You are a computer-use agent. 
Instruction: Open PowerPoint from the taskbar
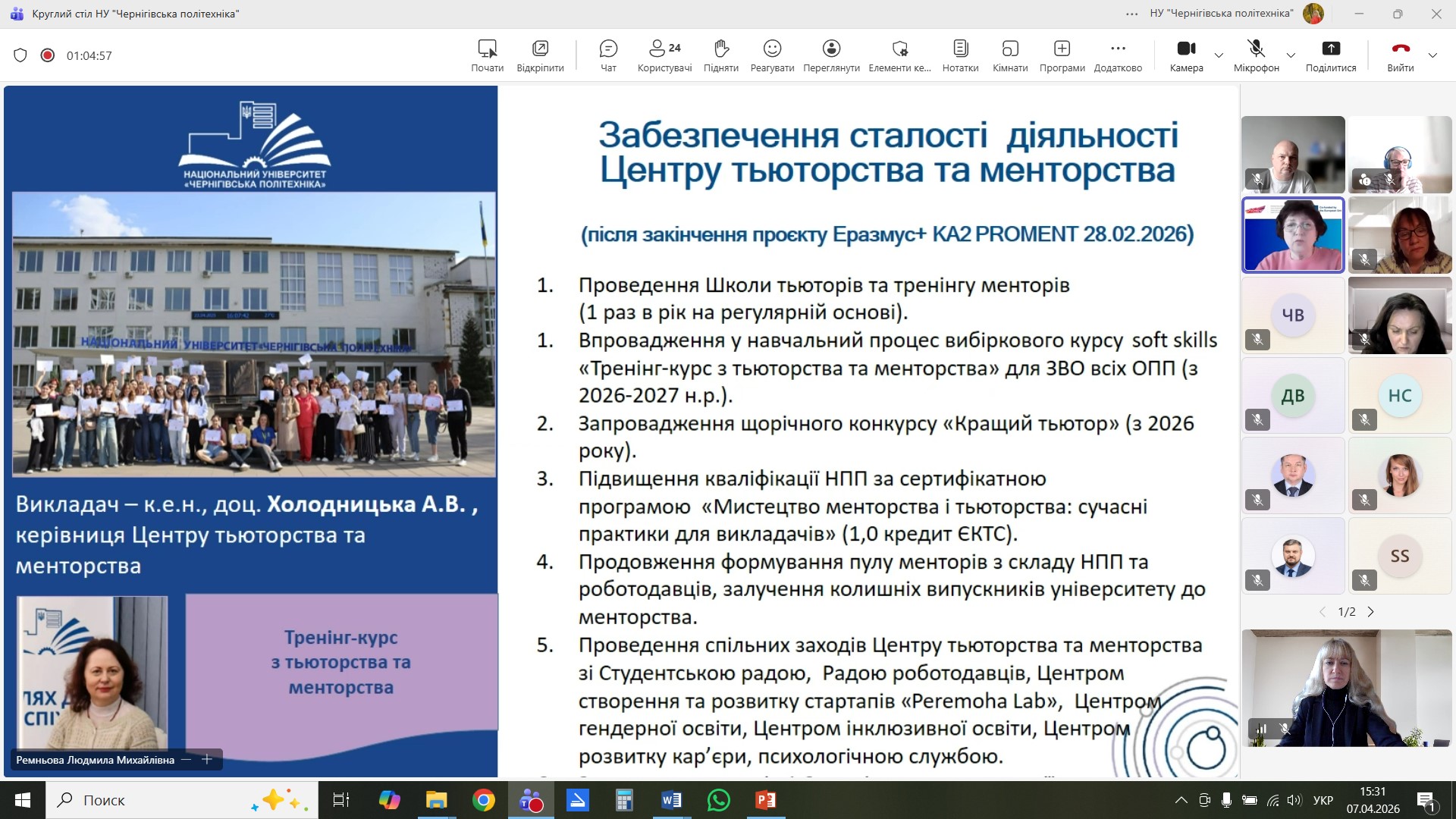point(765,800)
